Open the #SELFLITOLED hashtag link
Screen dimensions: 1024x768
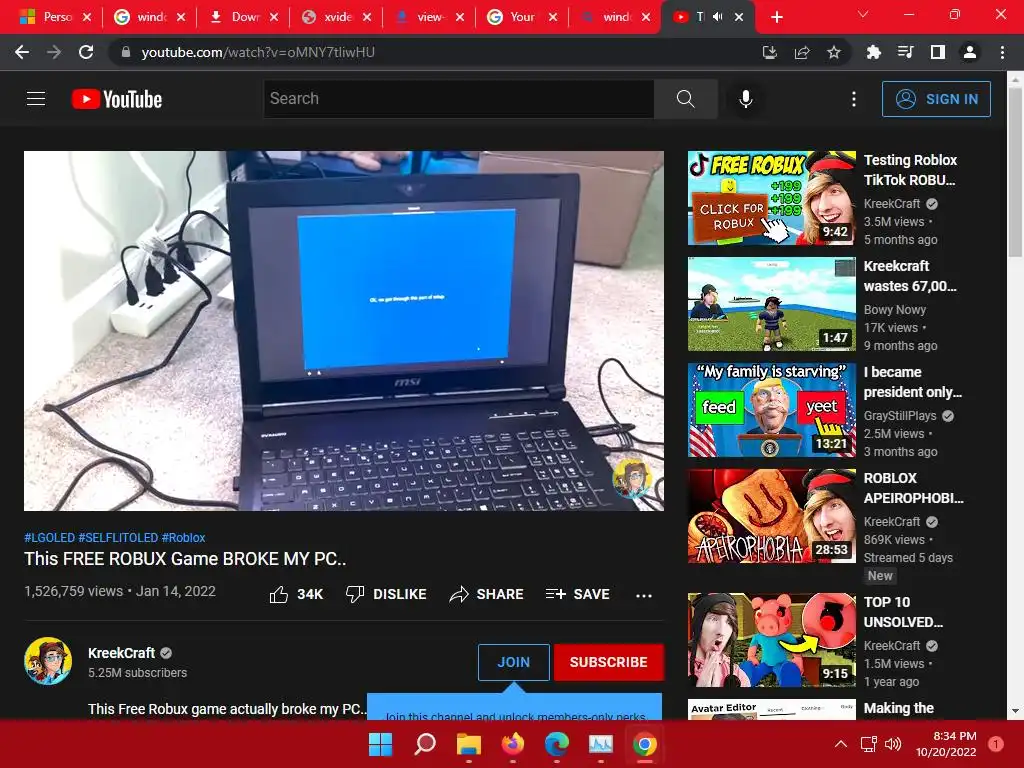(x=118, y=537)
